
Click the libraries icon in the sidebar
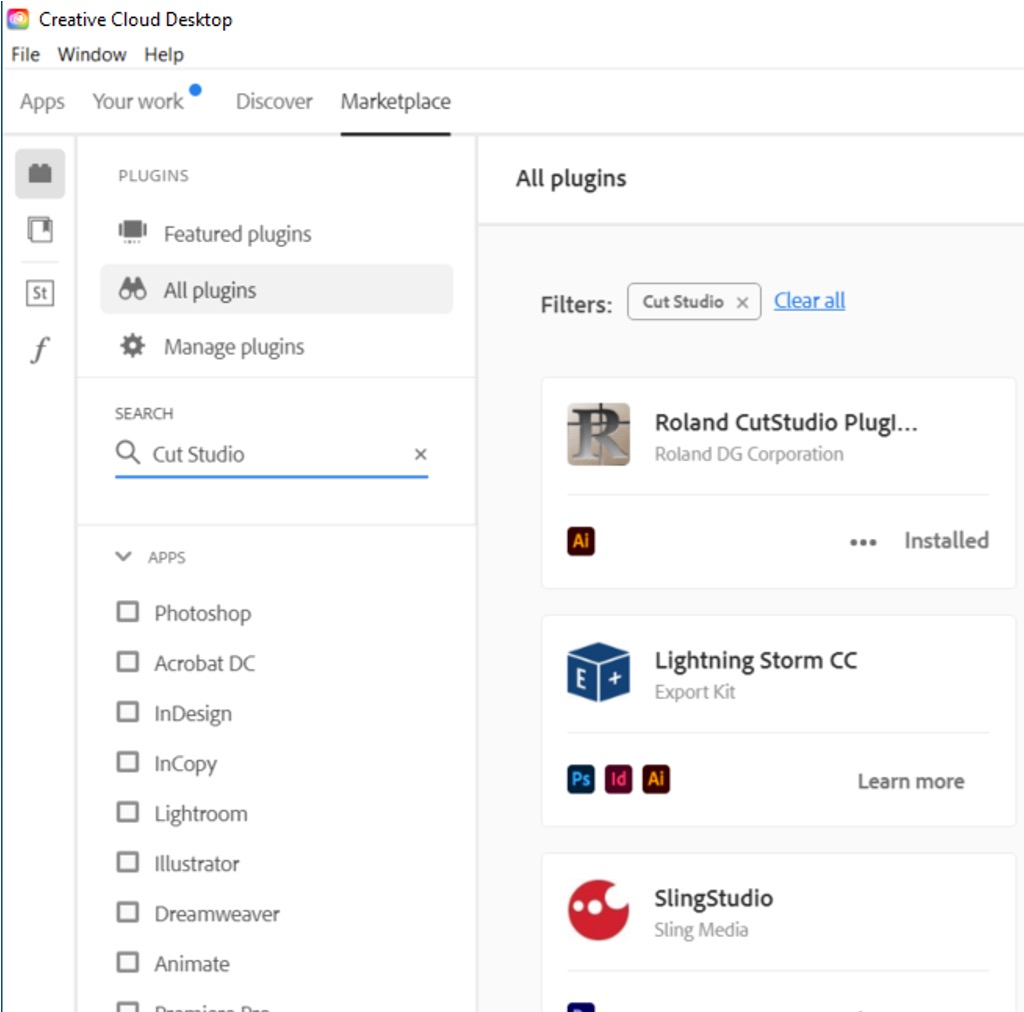[x=40, y=231]
